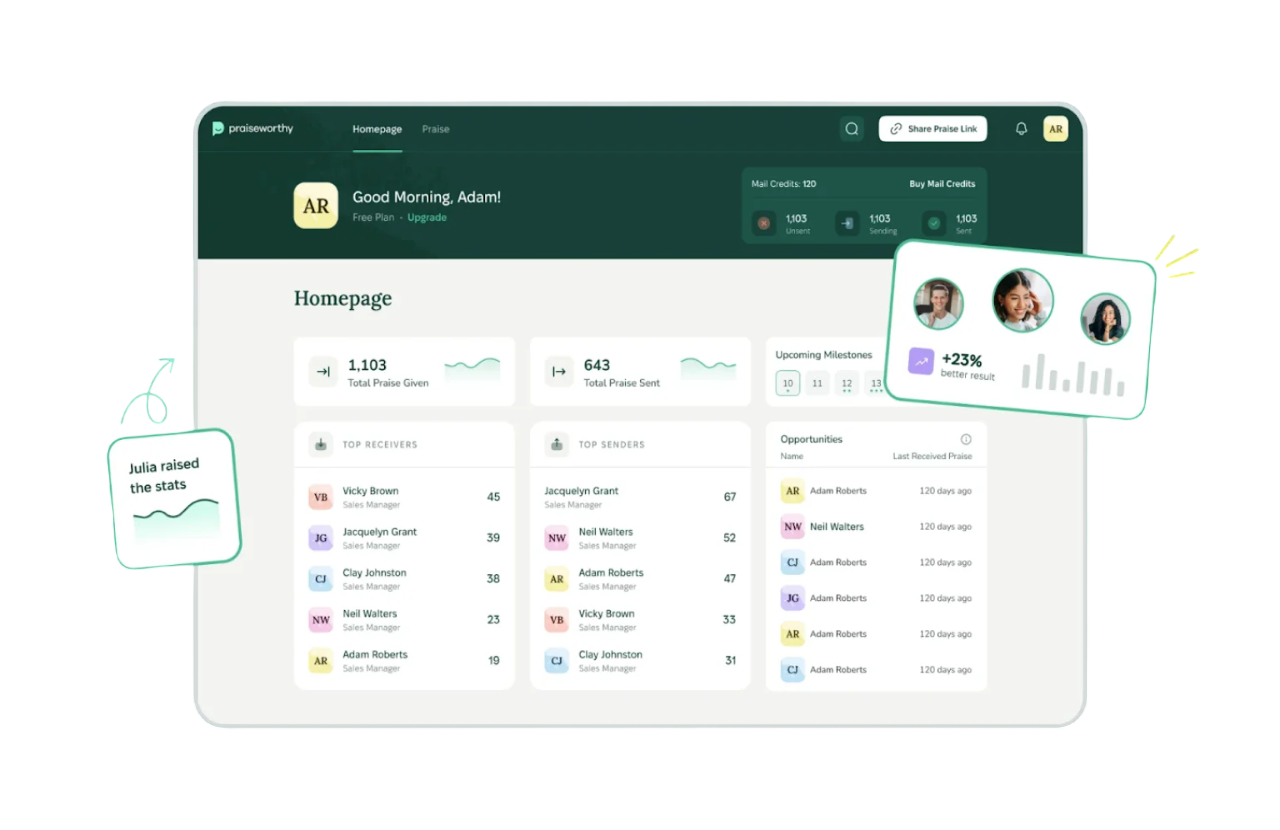Open the Opportunities info icon
The width and height of the screenshot is (1280, 830).
coord(966,438)
